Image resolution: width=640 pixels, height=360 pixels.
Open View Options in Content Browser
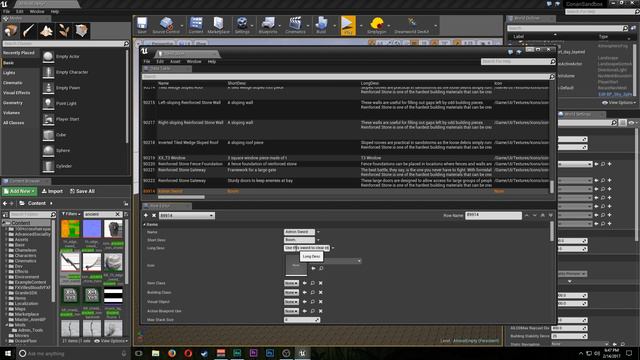111,341
